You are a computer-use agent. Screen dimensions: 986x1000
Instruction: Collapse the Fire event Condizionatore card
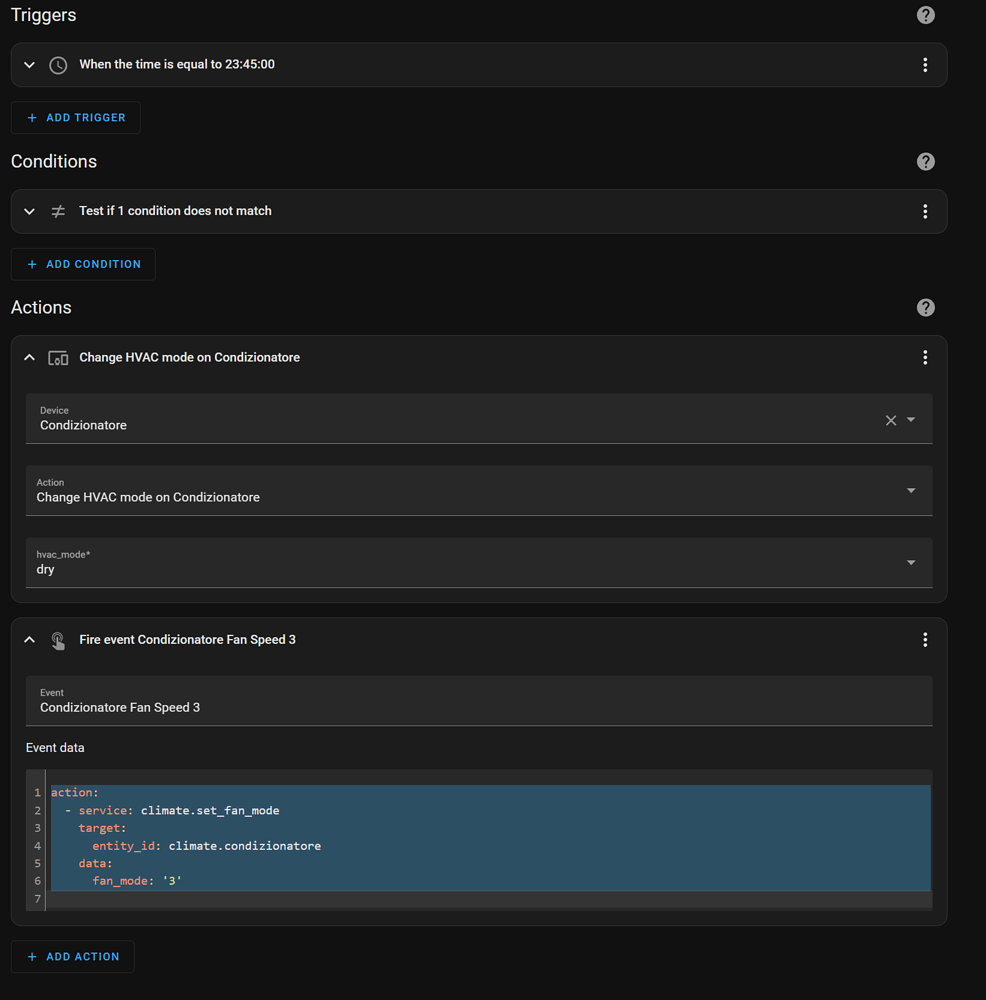coord(29,639)
